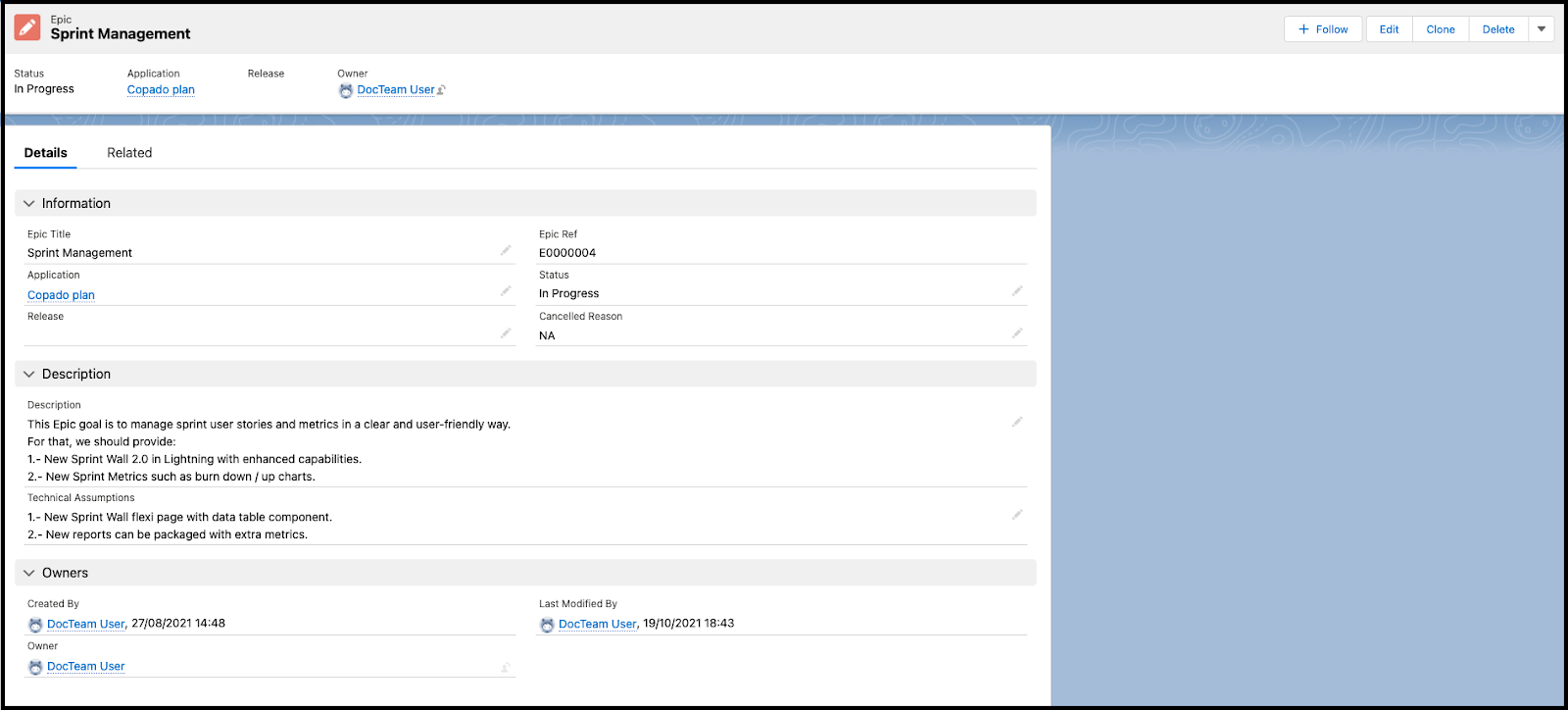Click change owner icon in Owners section
The width and height of the screenshot is (1568, 710).
(506, 668)
